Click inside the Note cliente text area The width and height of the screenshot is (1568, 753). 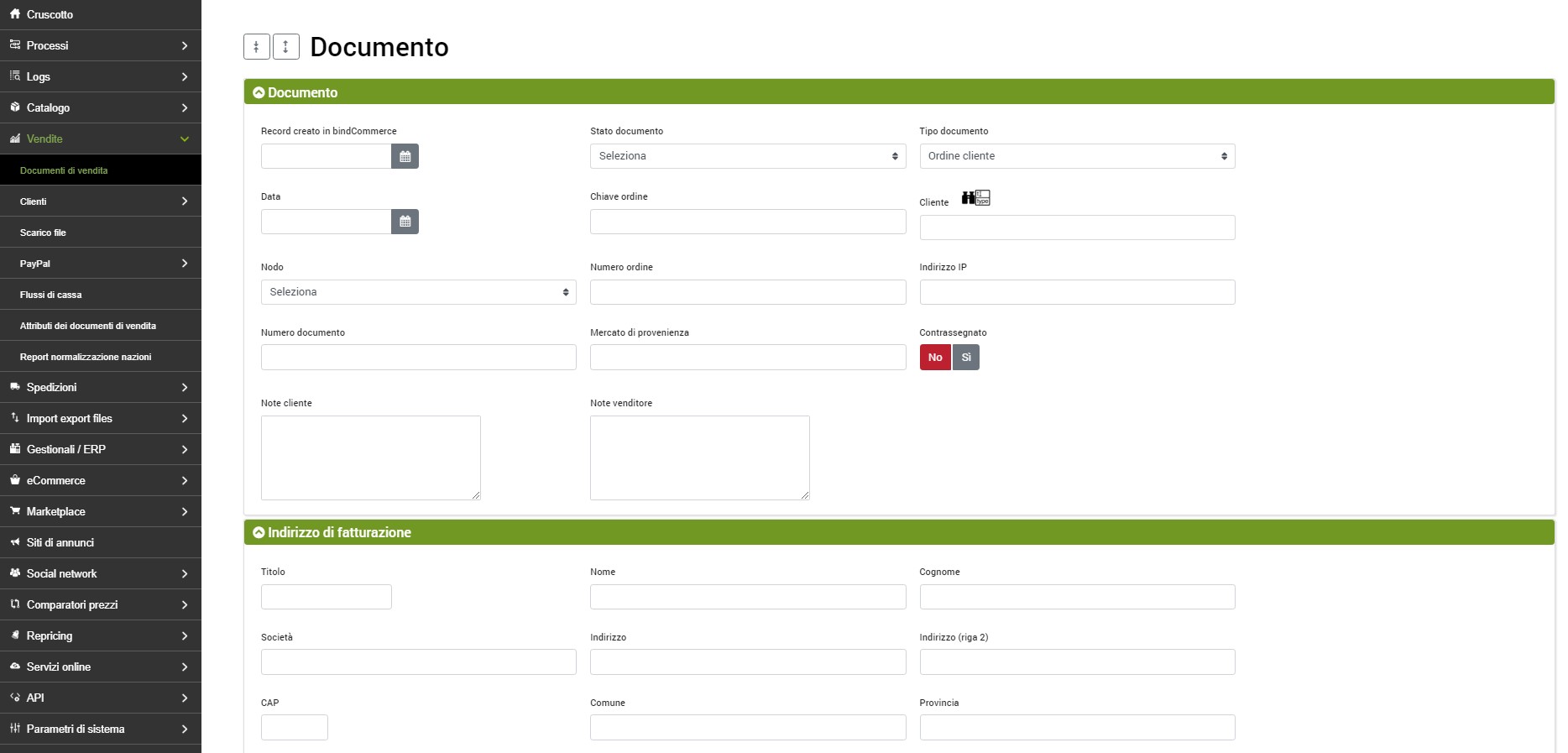point(370,458)
